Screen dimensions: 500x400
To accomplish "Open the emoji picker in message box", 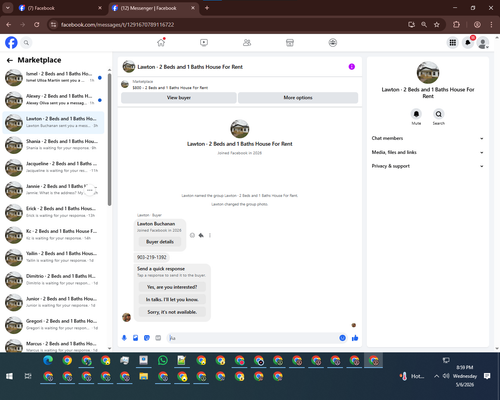I will [x=342, y=338].
